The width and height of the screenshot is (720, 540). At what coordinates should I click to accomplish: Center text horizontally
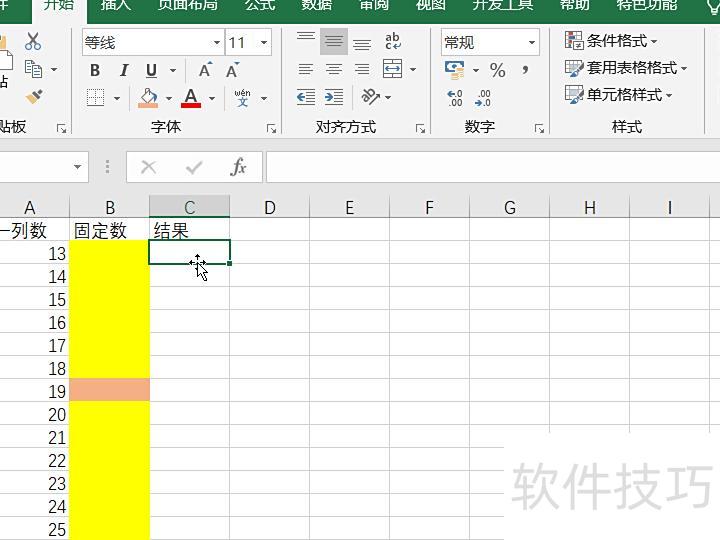334,69
